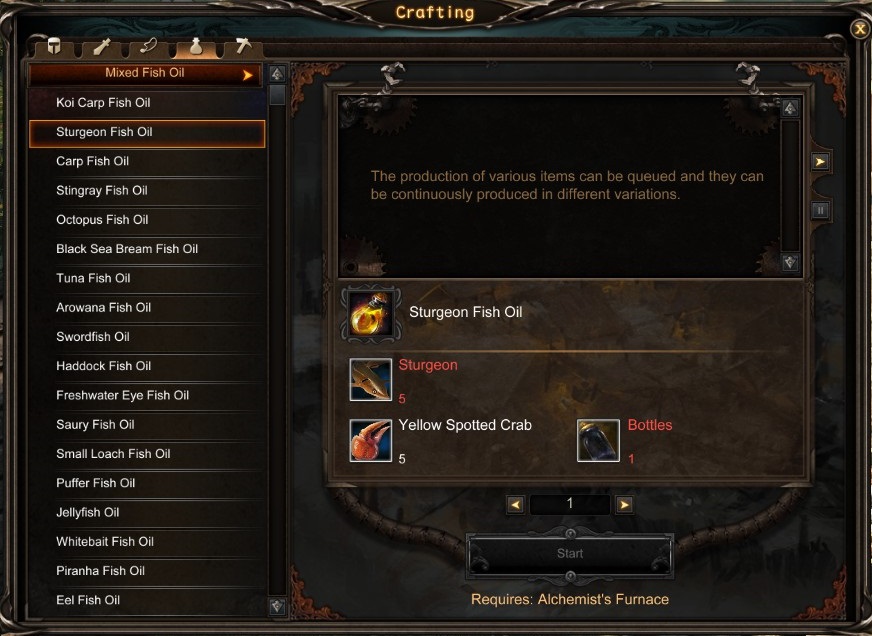Click the Sturgeon Fish Oil potion icon
872x636 pixels.
370,314
